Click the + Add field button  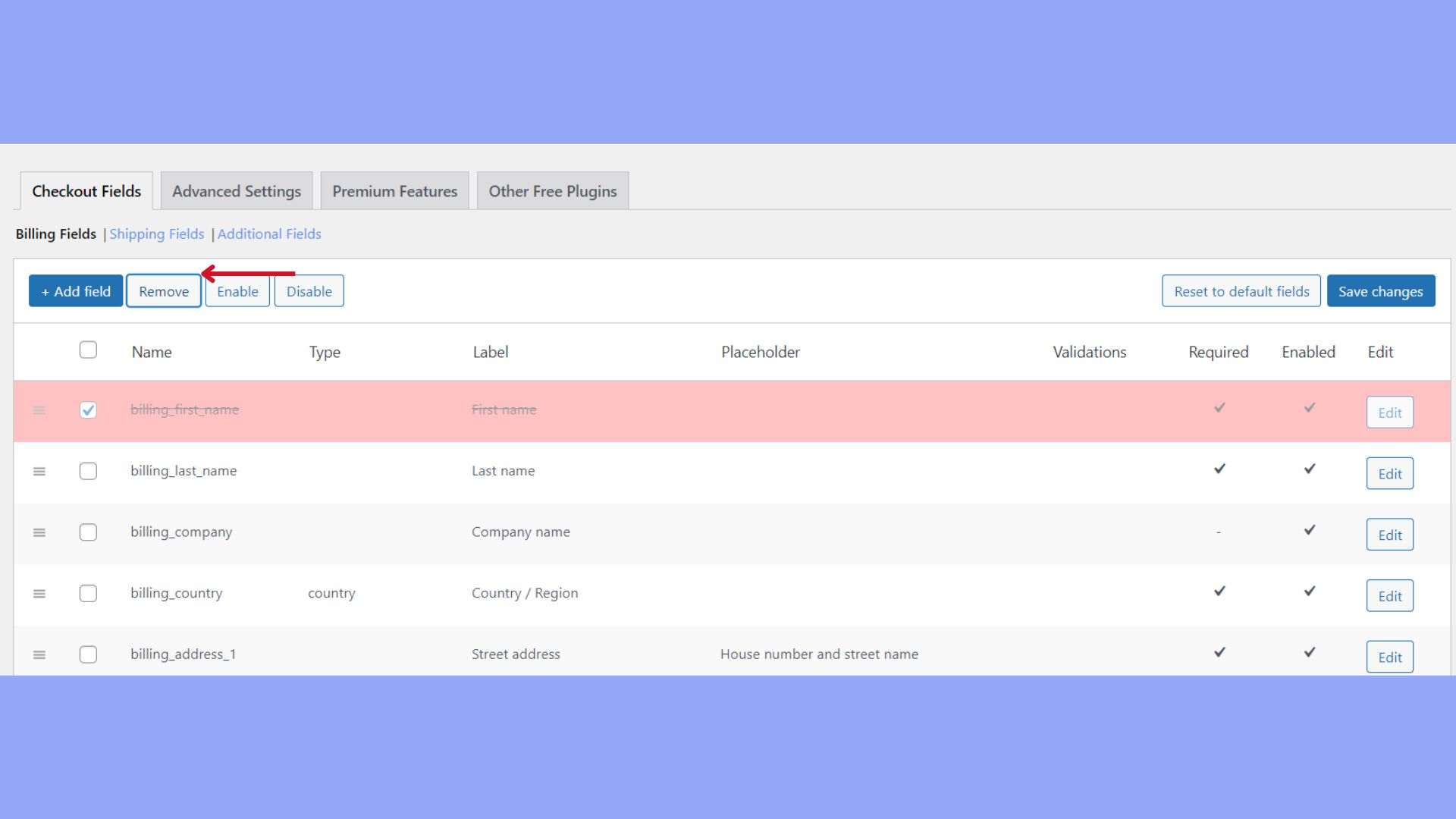[75, 290]
